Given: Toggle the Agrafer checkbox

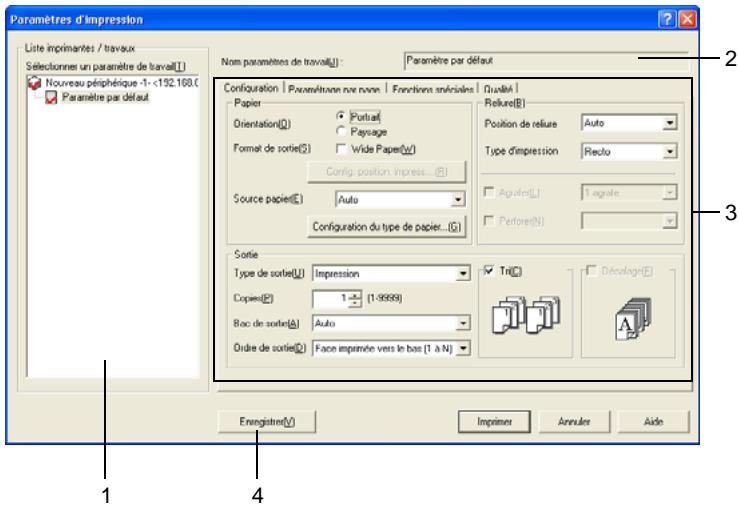Looking at the screenshot, I should coord(489,192).
